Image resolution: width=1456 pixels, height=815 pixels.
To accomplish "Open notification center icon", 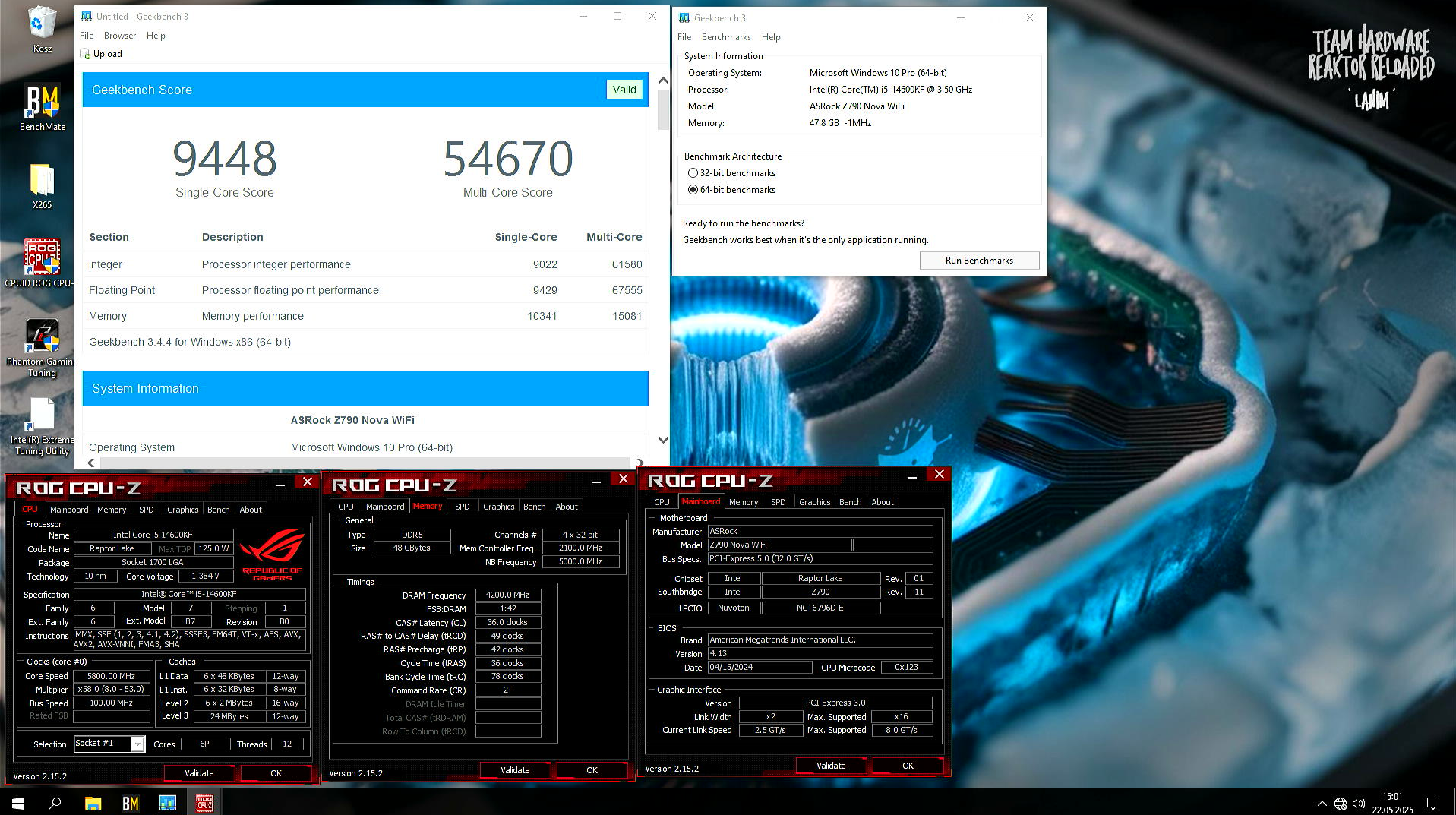I will pyautogui.click(x=1433, y=804).
